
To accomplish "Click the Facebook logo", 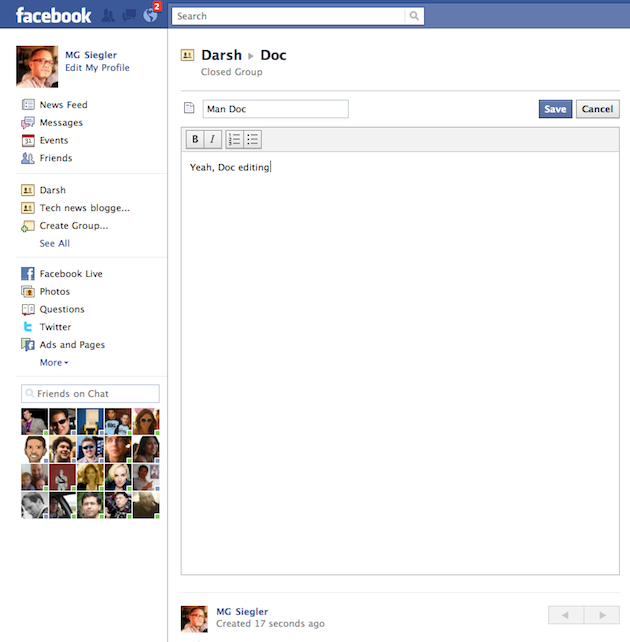I will point(53,16).
